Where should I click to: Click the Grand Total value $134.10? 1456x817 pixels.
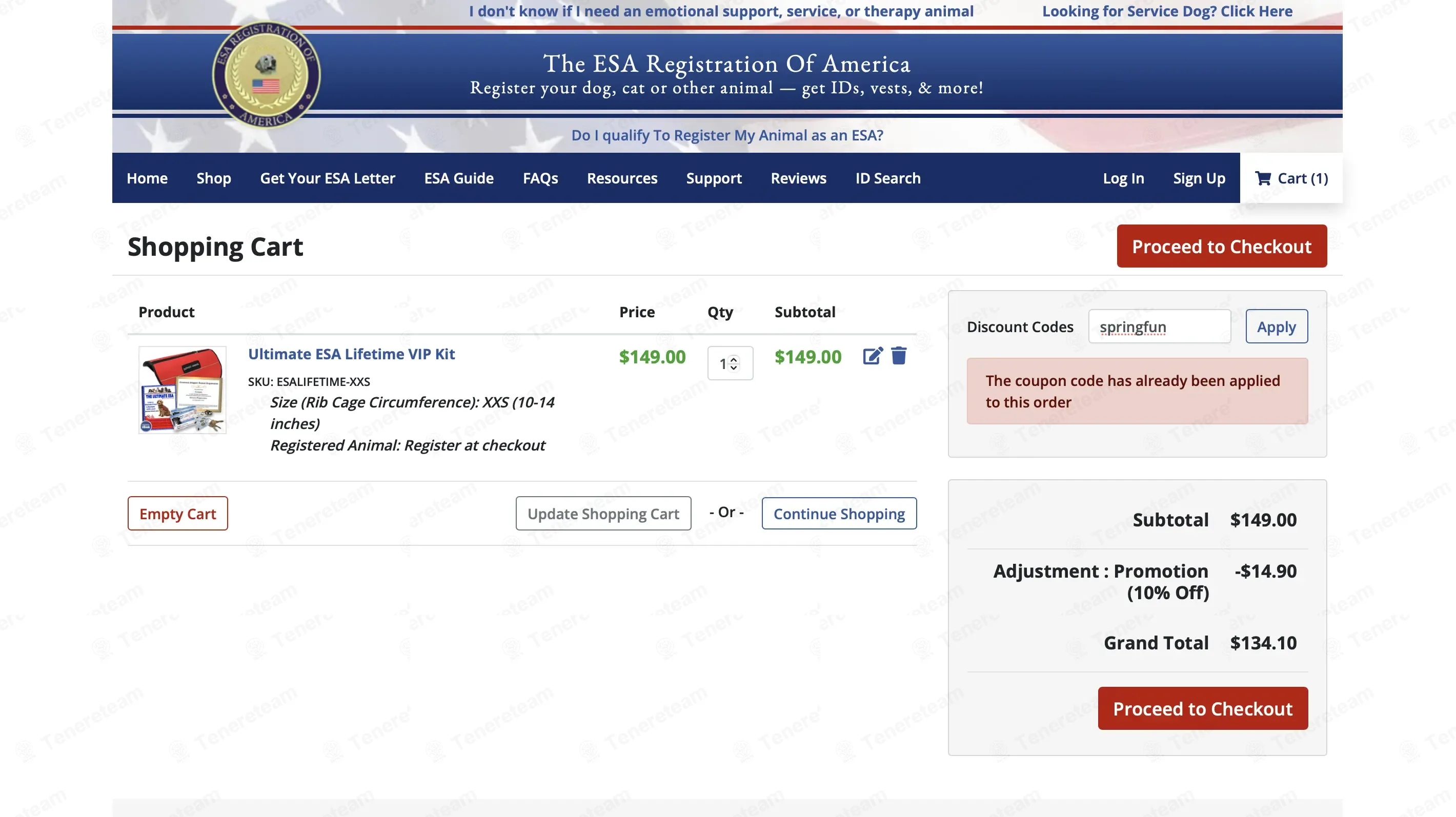tap(1263, 642)
